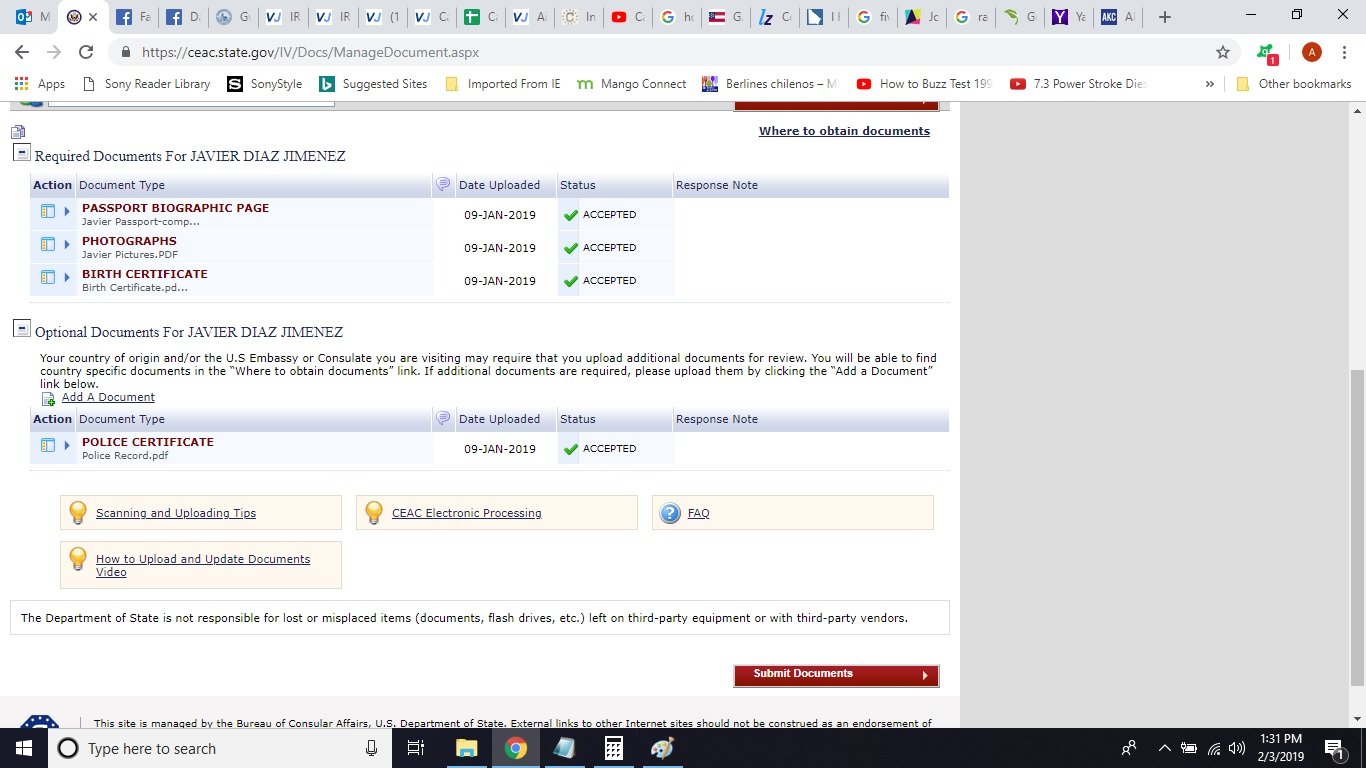
Task: Open the Imported From IE bookmarks folder
Action: point(502,84)
